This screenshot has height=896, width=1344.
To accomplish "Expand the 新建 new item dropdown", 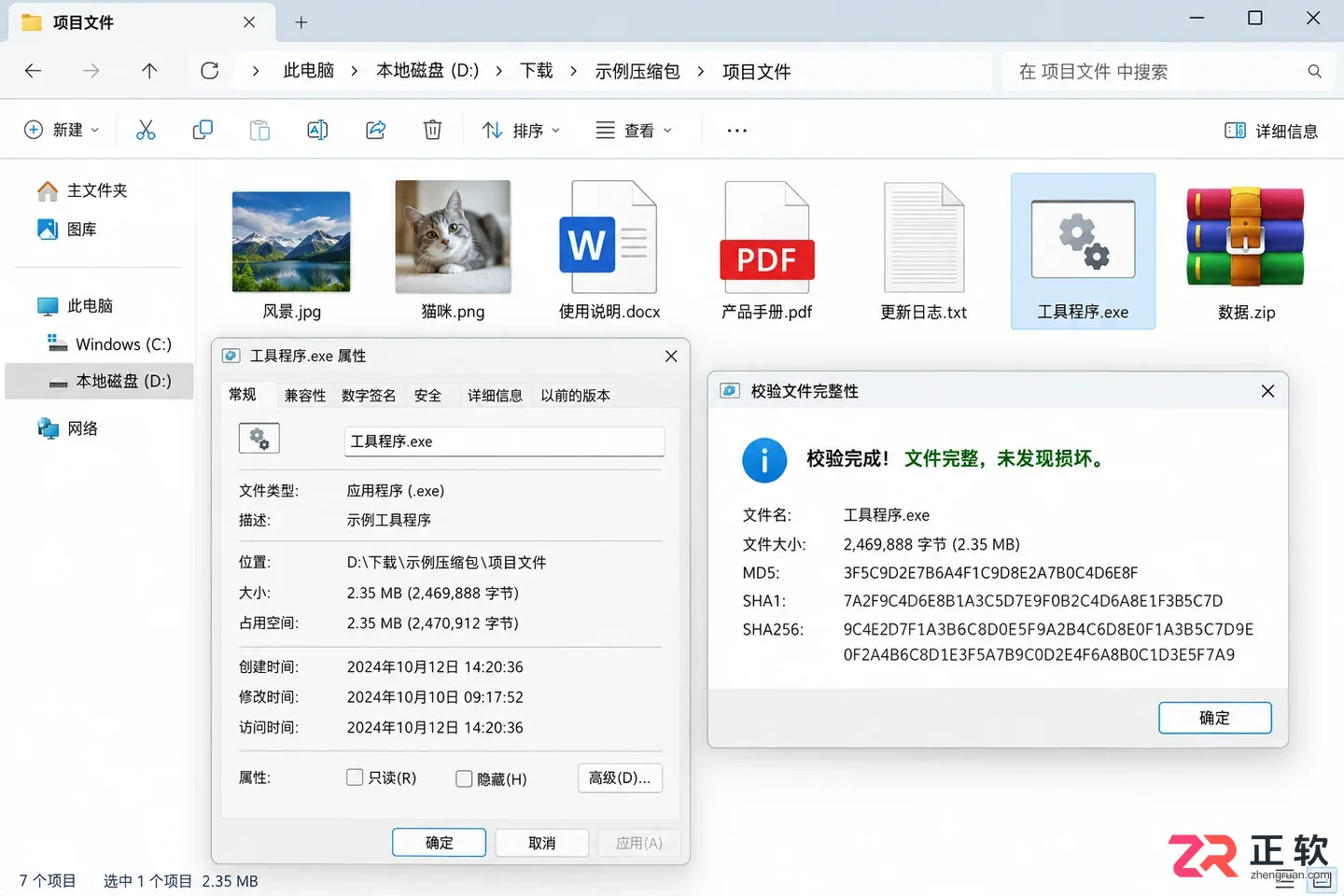I will tap(62, 131).
